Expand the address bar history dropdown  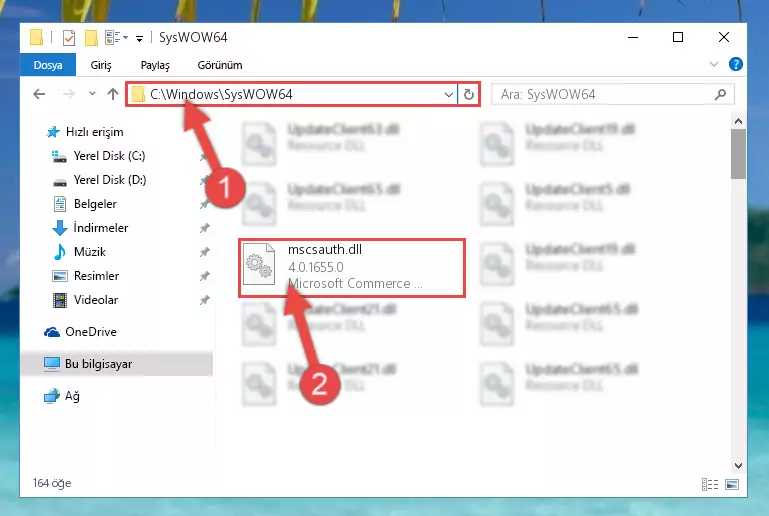[x=448, y=94]
